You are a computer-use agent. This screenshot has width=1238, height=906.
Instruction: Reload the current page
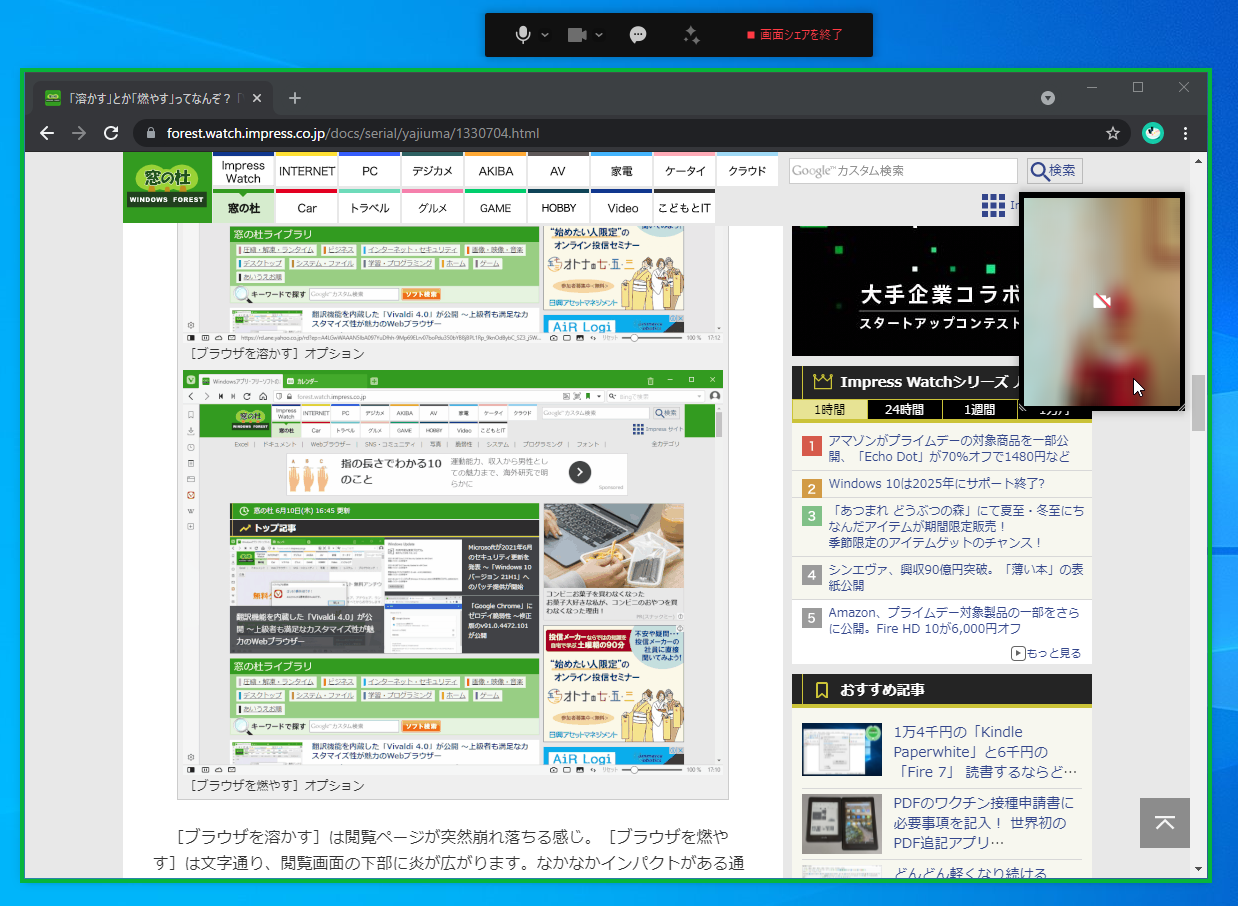coord(110,132)
